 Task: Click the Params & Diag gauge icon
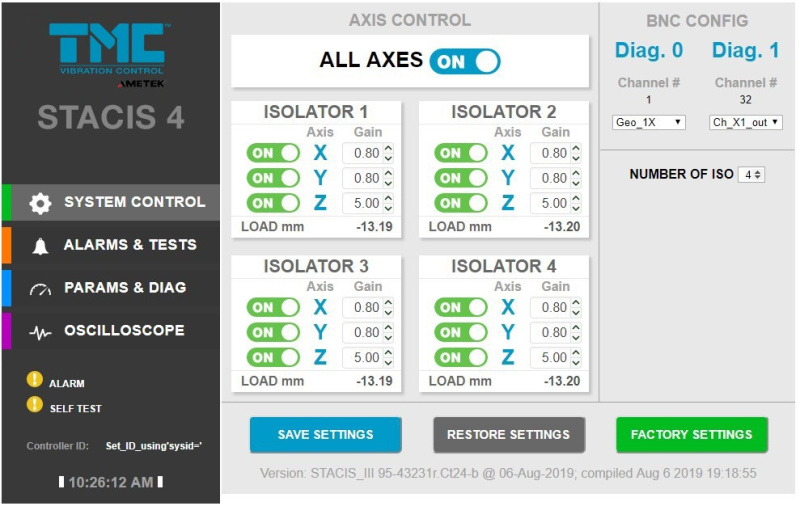(40, 289)
